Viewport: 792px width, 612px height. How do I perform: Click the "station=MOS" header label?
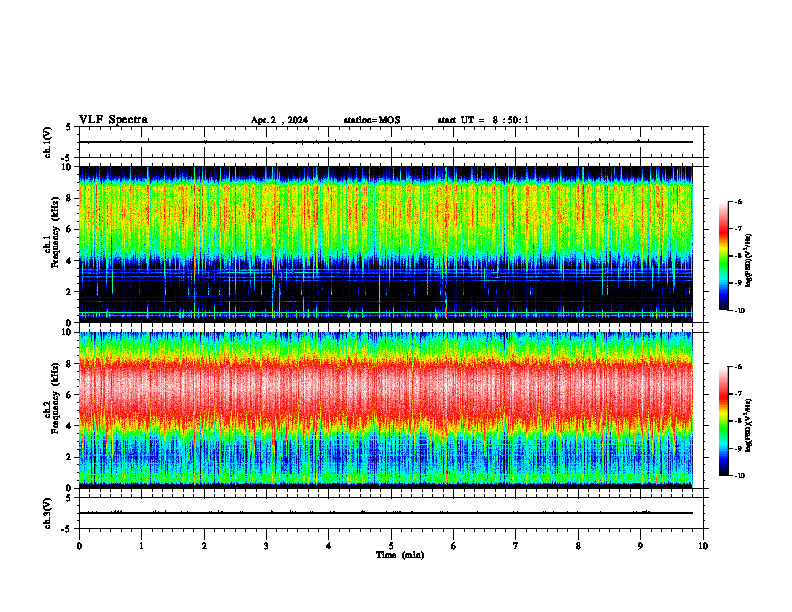372,120
